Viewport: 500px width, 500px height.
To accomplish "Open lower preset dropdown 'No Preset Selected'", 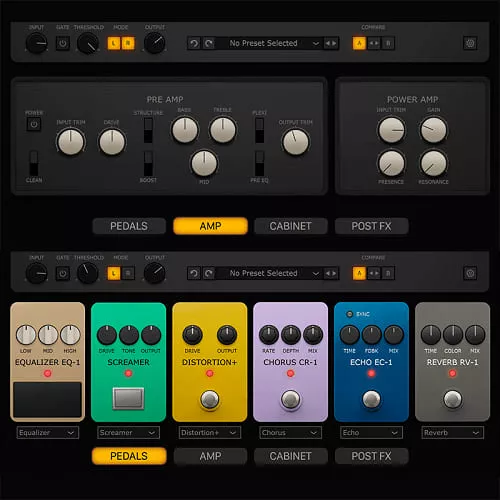I will coord(270,274).
